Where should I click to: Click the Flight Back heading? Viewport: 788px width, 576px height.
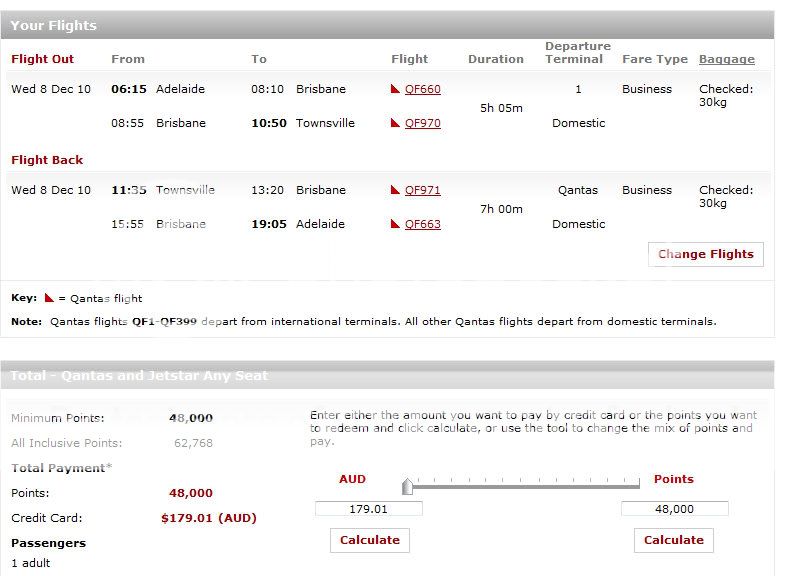pos(47,160)
